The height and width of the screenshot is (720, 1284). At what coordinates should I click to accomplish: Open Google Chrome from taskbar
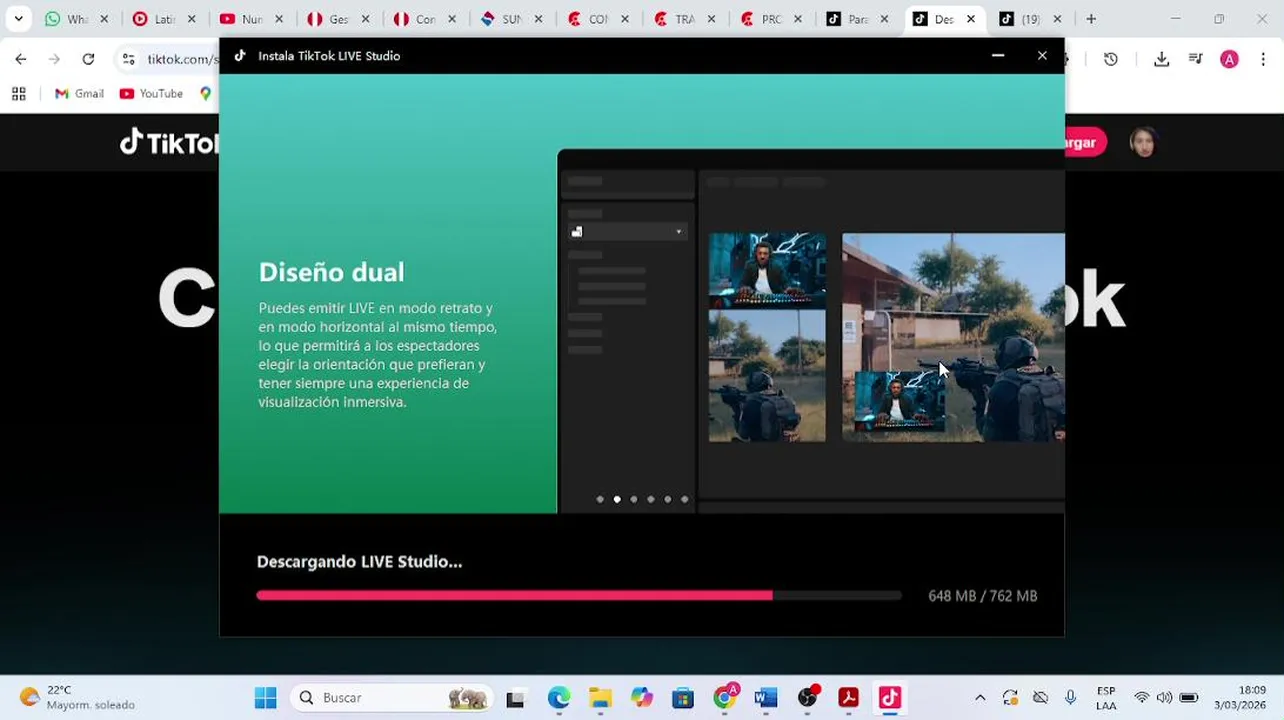[x=725, y=698]
